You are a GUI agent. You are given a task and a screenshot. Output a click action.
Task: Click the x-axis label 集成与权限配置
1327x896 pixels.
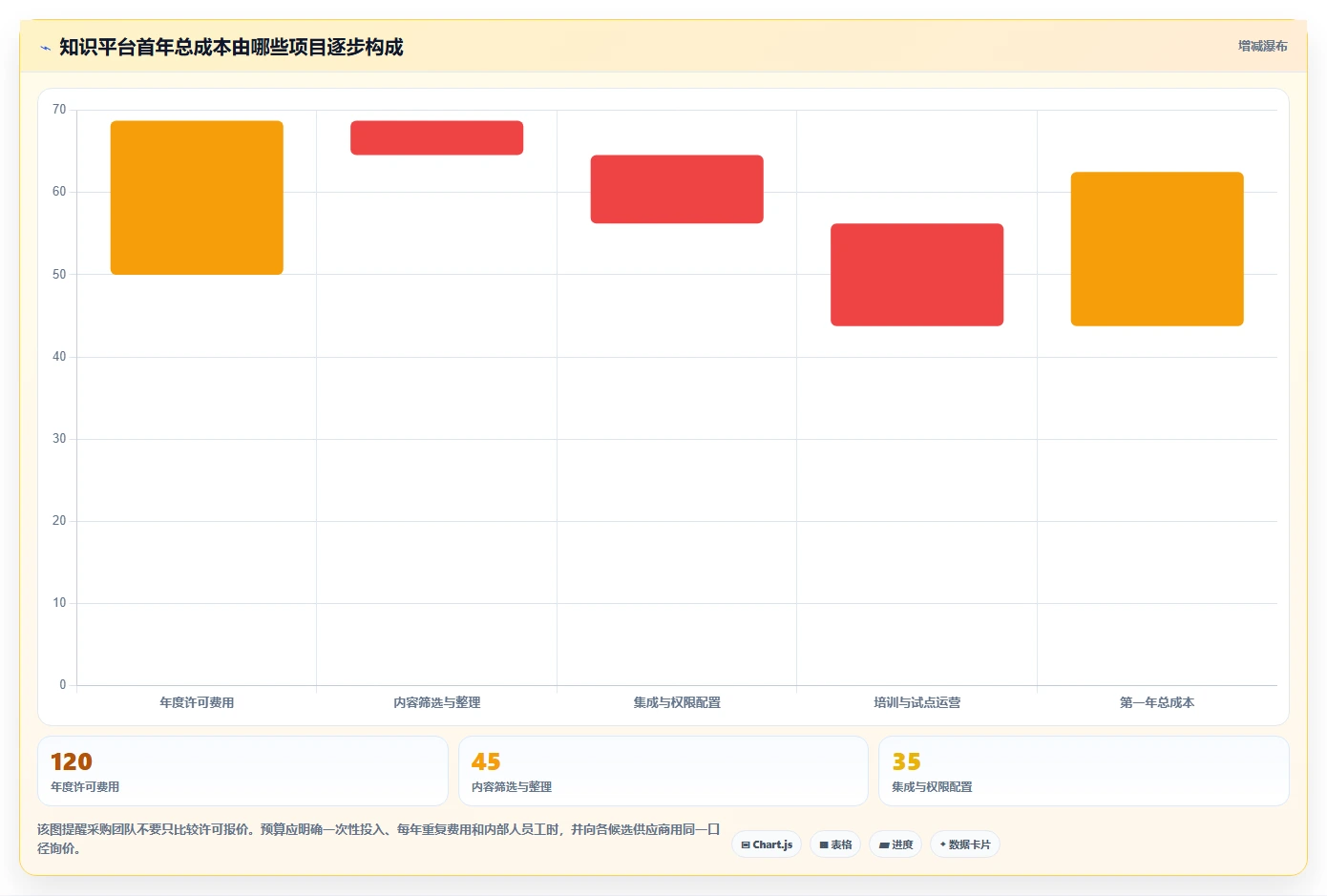click(677, 702)
